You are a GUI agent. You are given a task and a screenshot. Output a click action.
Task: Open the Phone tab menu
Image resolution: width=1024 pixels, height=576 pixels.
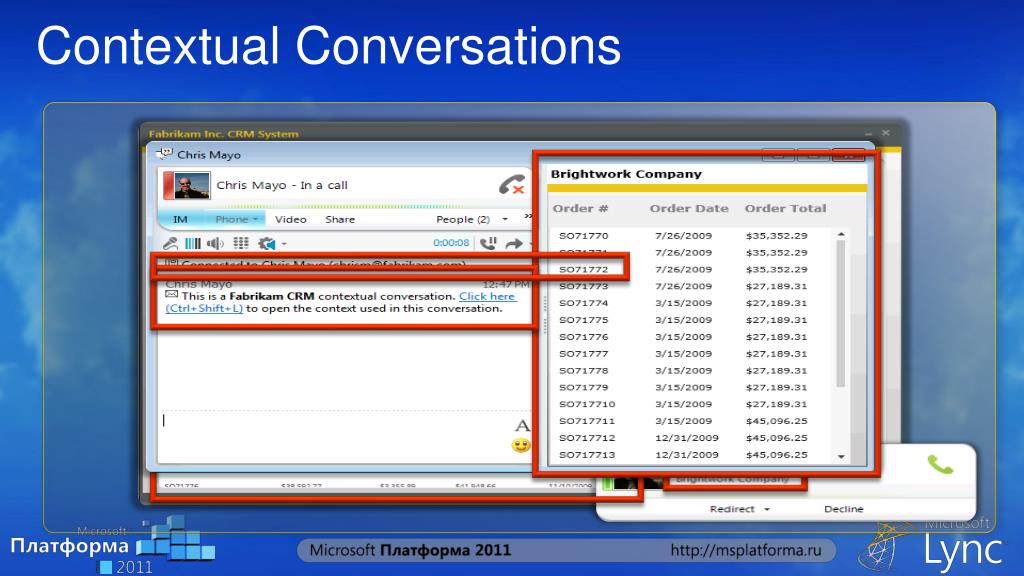236,219
